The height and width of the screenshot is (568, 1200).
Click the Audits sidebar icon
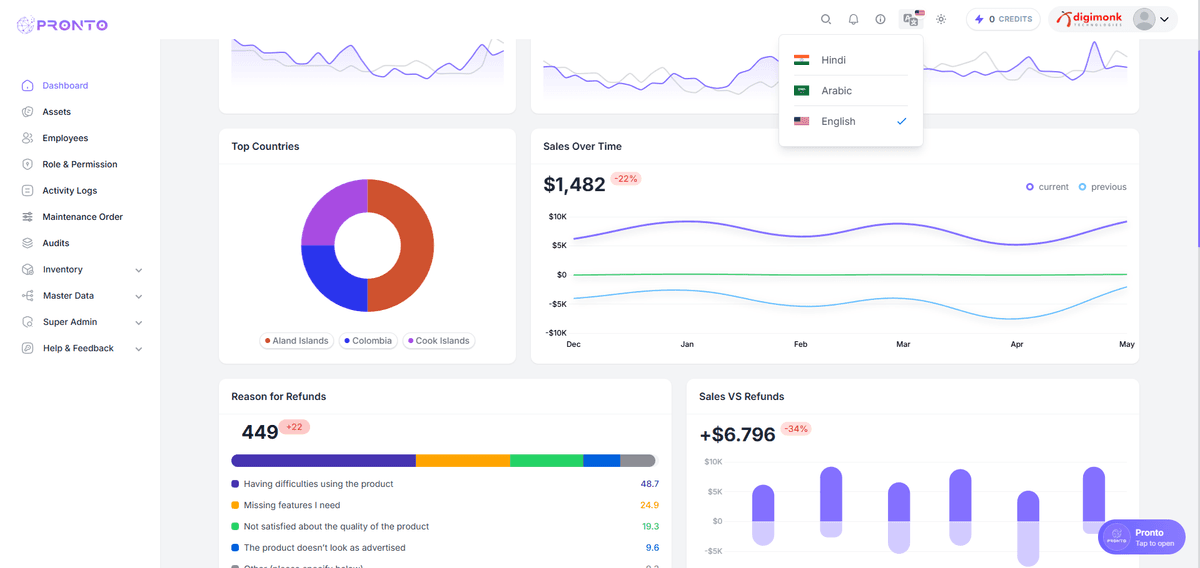coord(28,243)
